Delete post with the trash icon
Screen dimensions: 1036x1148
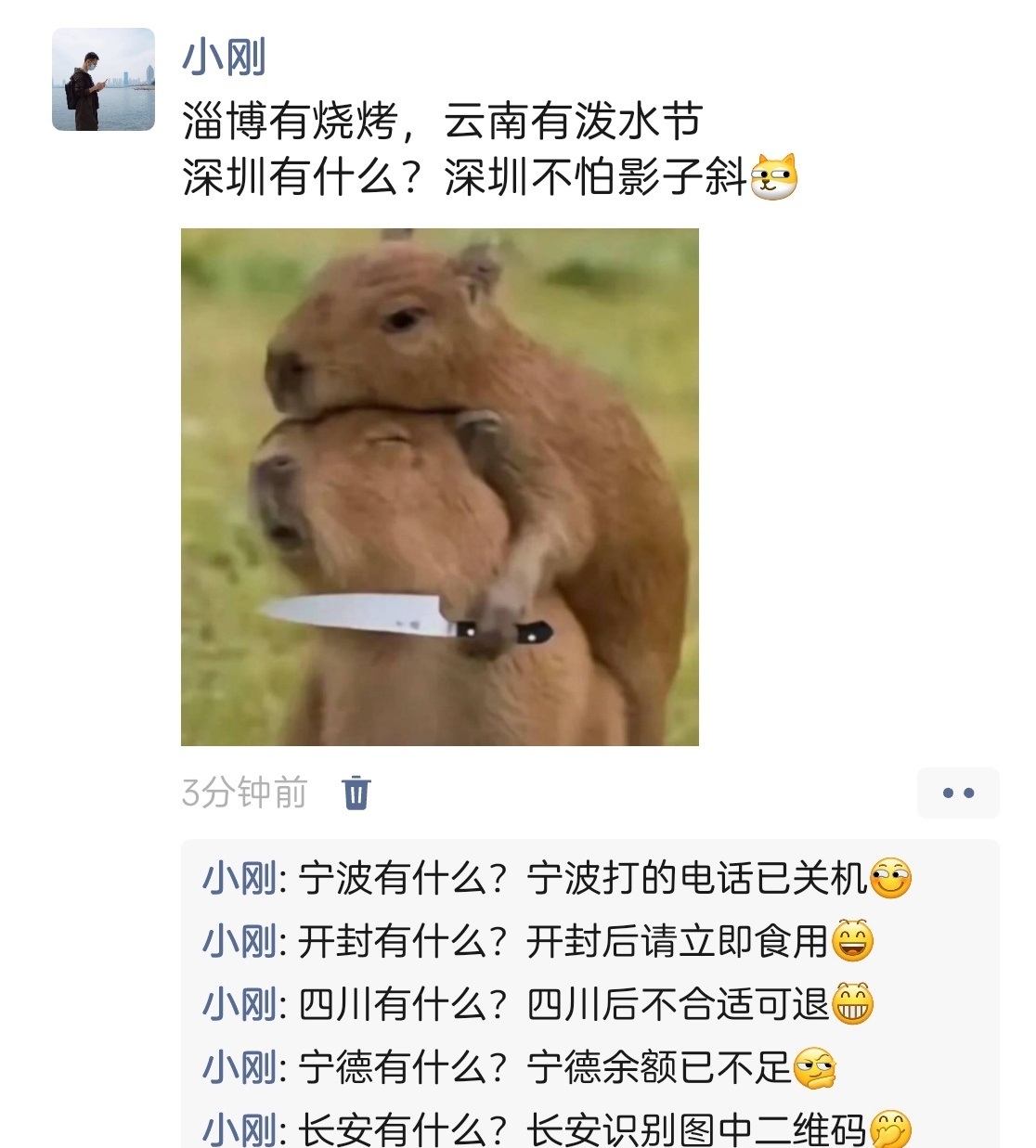356,793
